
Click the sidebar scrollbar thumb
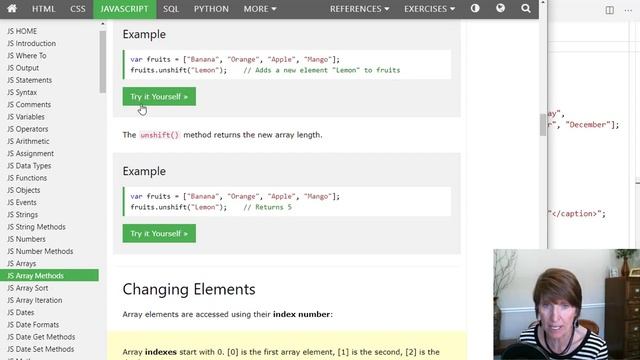click(102, 62)
